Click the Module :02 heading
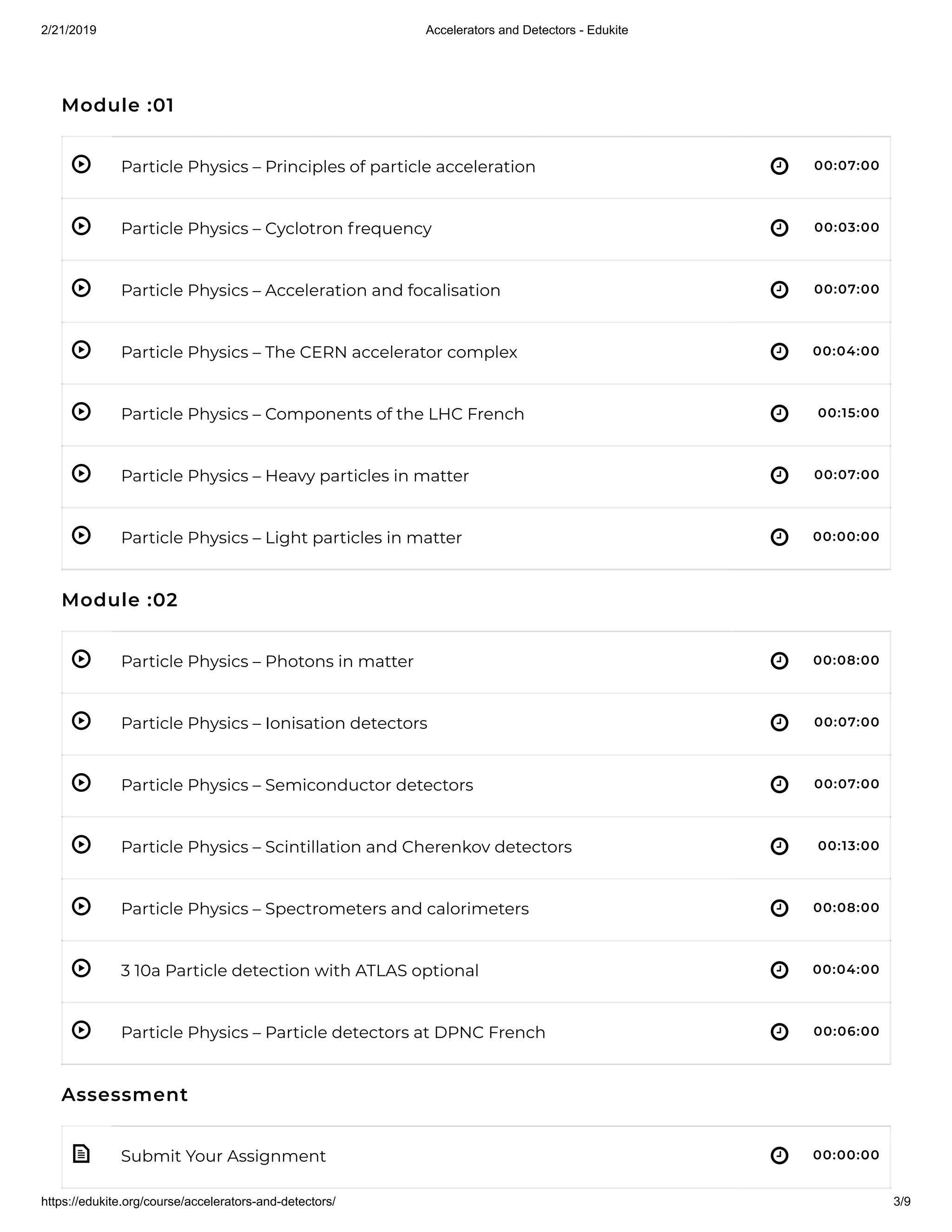952x1232 pixels. click(119, 600)
